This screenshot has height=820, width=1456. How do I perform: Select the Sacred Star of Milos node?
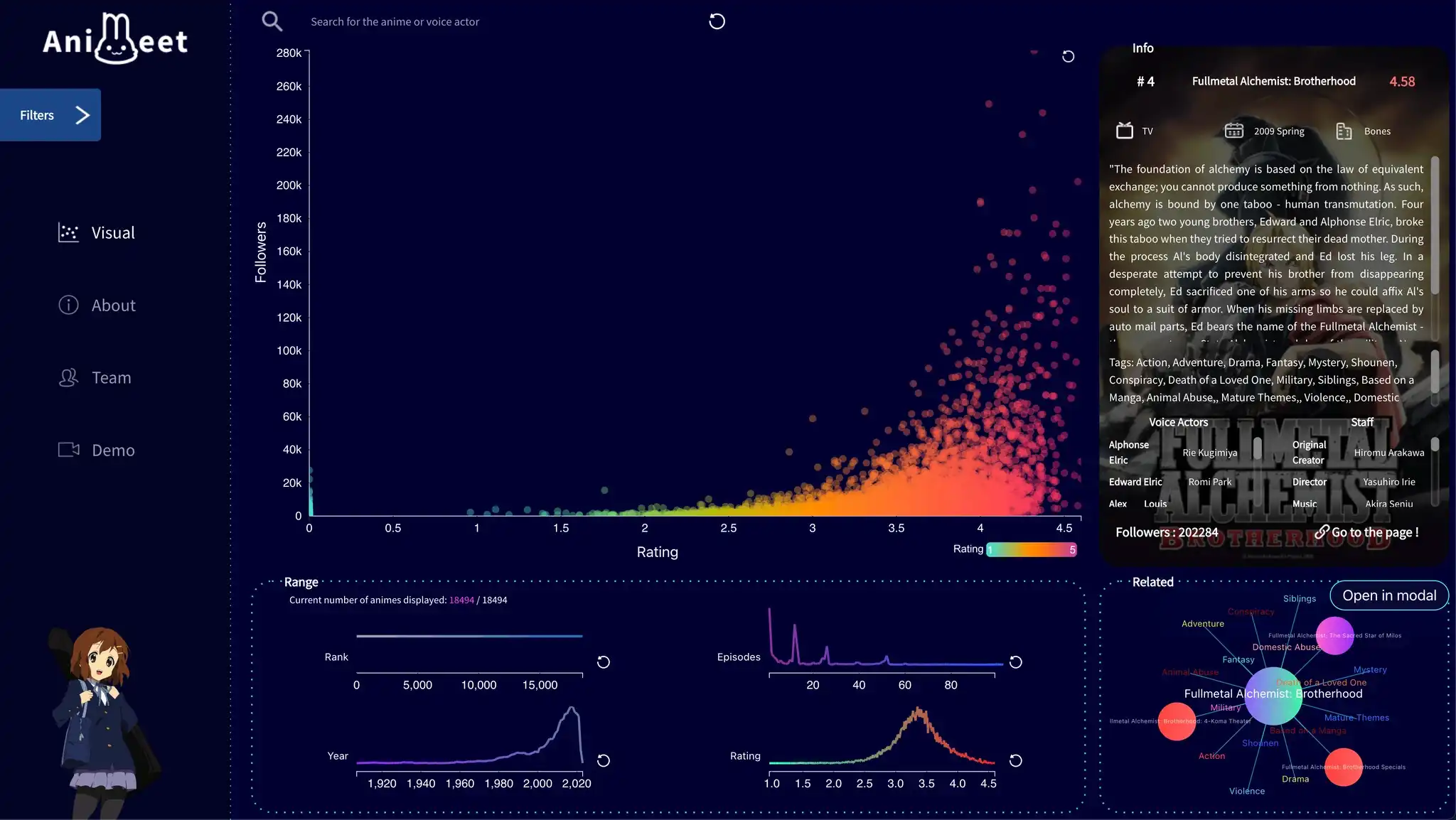point(1334,635)
